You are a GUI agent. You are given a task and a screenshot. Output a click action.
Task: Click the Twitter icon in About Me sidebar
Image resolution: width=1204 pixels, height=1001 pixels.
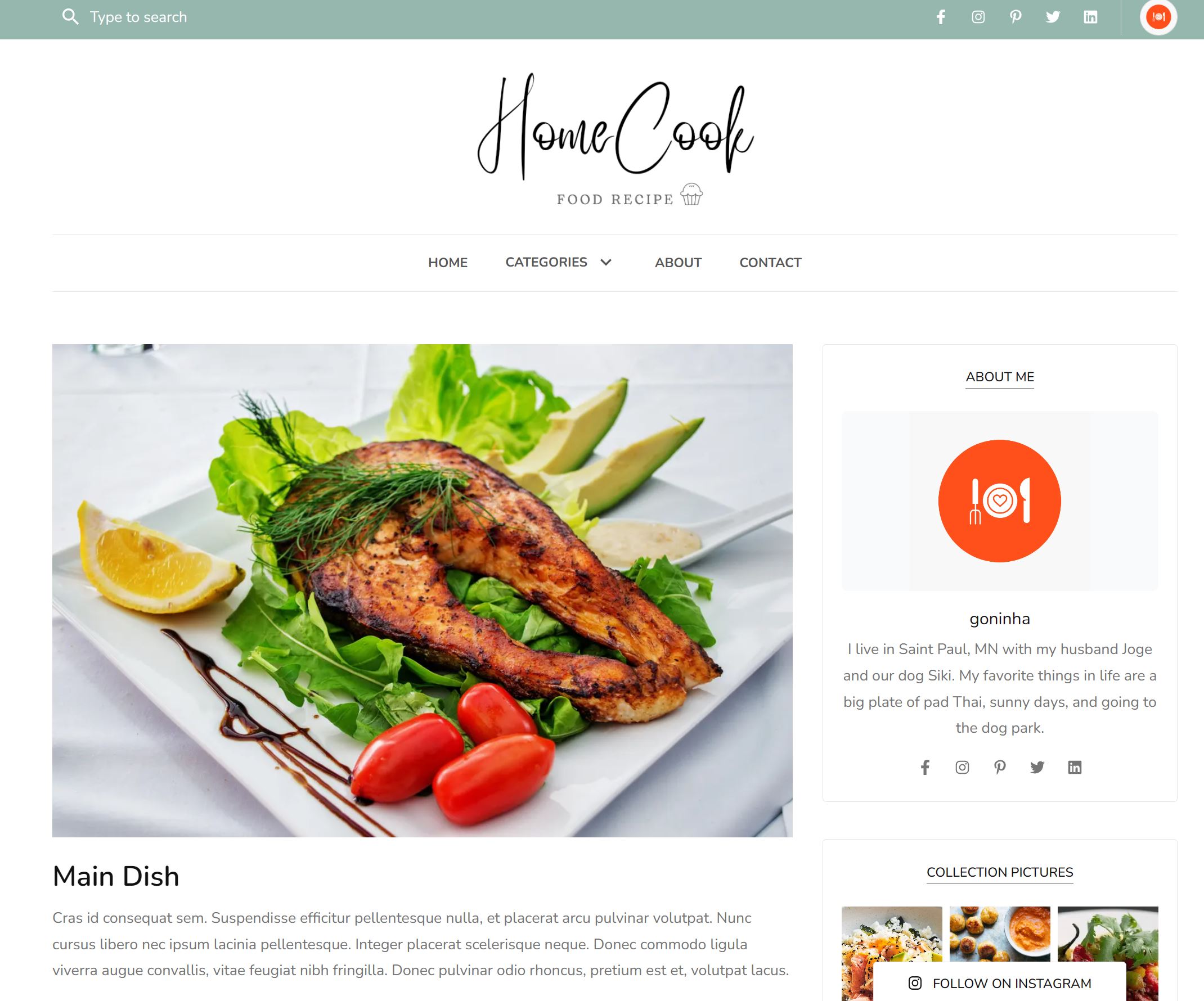tap(1037, 766)
